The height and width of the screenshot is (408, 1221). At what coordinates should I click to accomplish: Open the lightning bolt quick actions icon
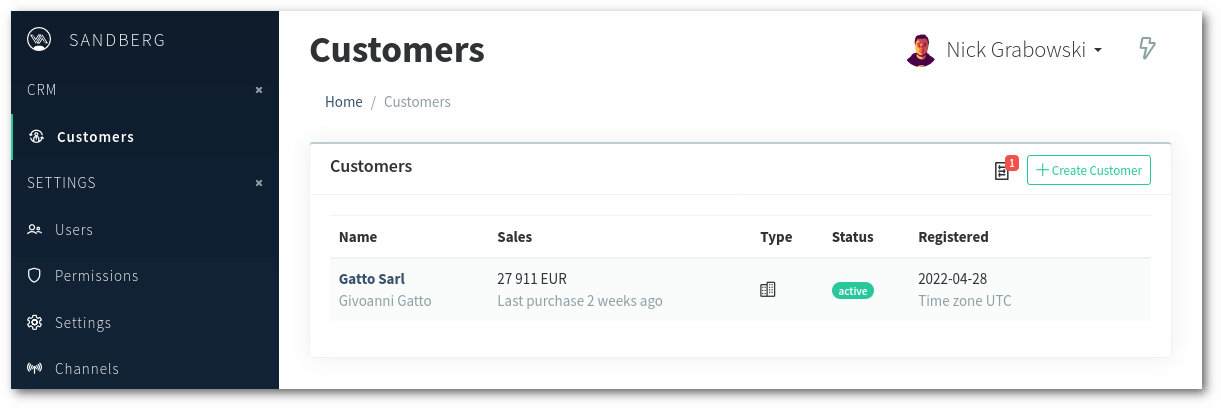1148,48
